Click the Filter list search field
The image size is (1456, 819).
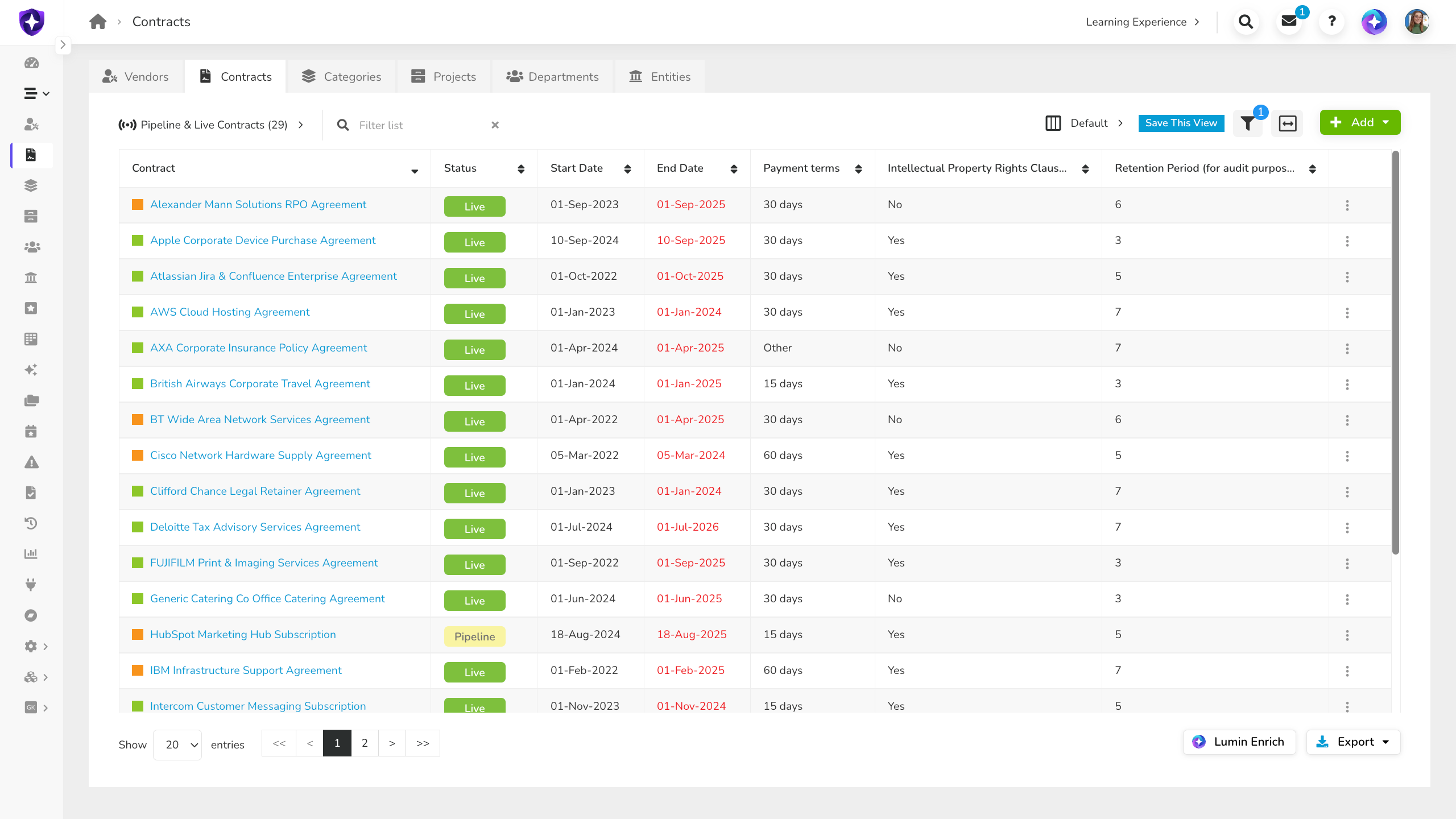coord(421,125)
